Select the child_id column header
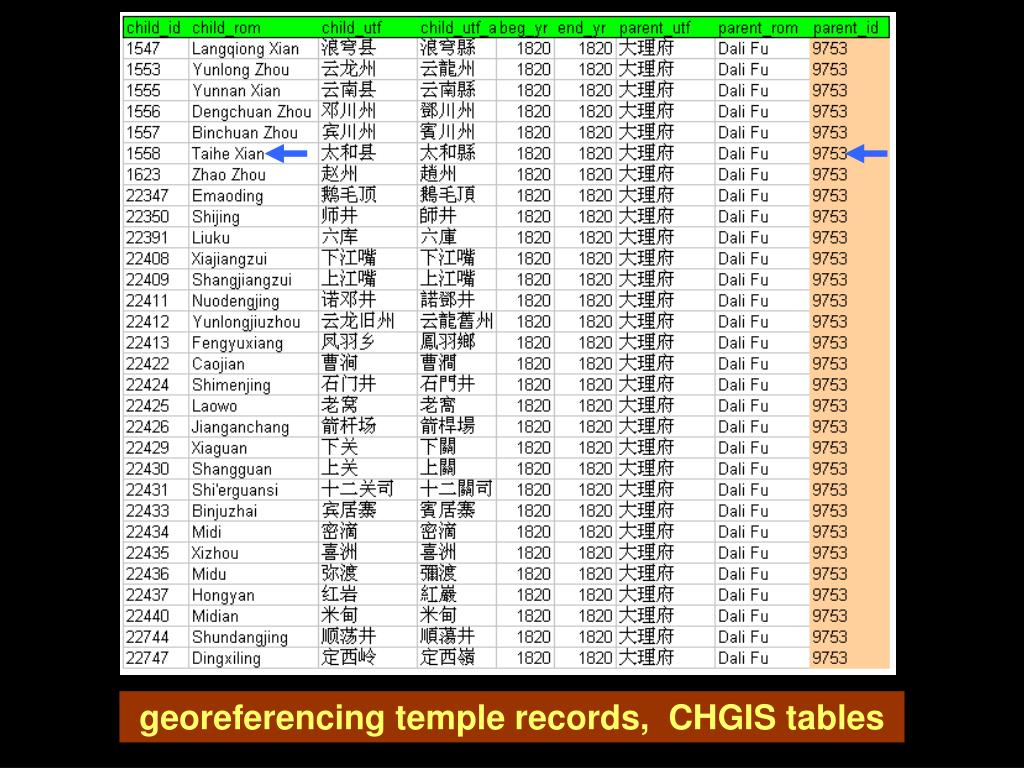This screenshot has width=1024, height=768. tap(153, 28)
